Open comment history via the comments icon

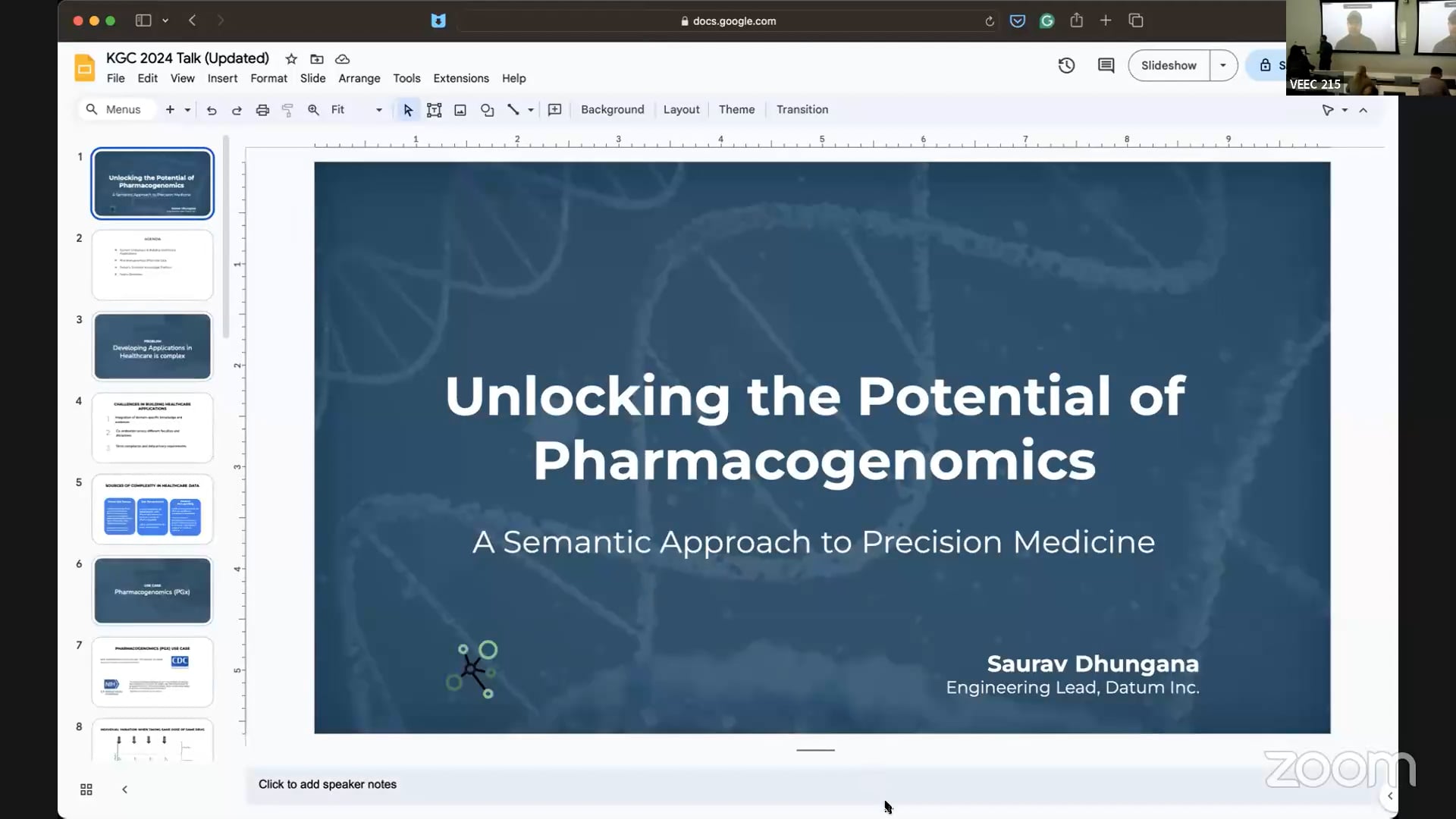[1106, 65]
